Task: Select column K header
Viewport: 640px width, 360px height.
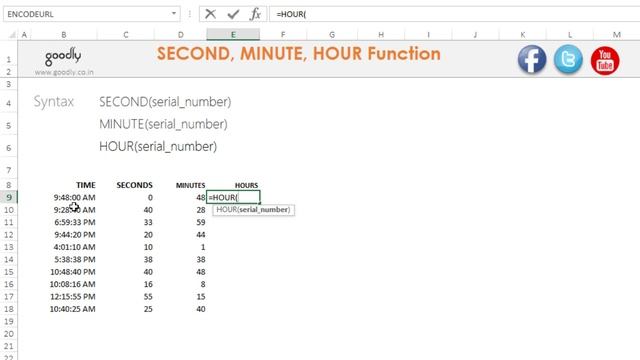Action: (523, 35)
